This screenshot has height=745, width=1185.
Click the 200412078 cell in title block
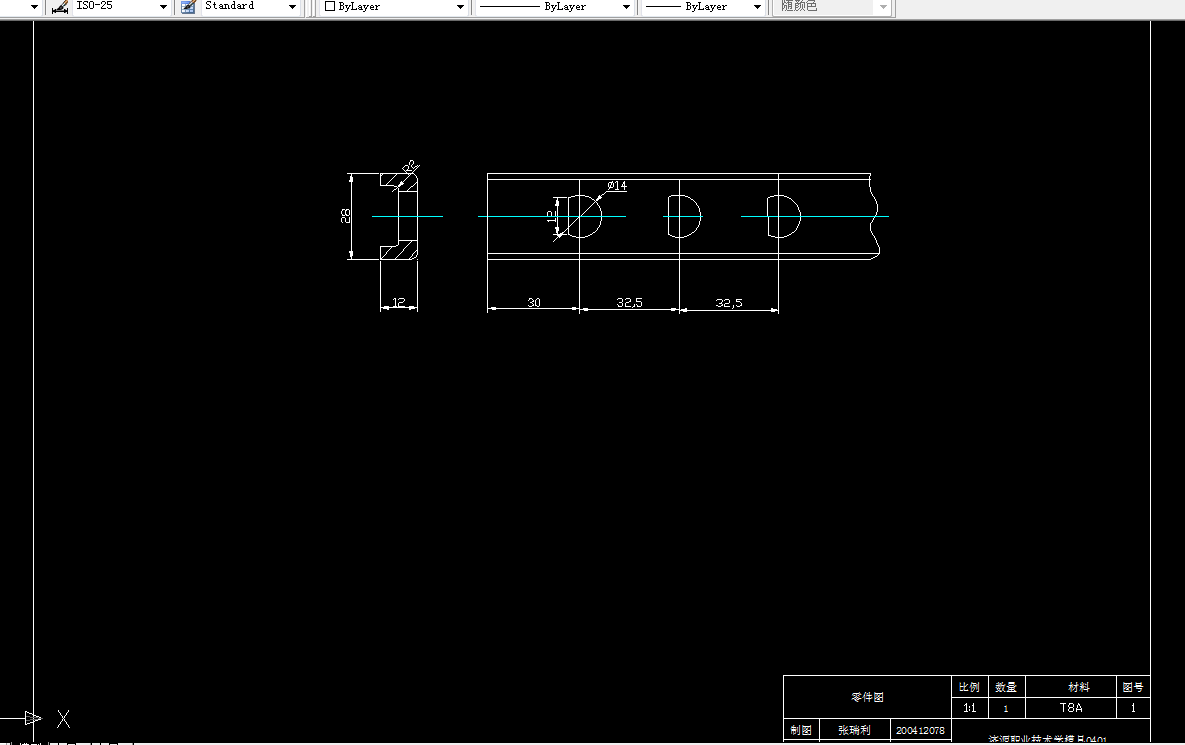(x=920, y=730)
